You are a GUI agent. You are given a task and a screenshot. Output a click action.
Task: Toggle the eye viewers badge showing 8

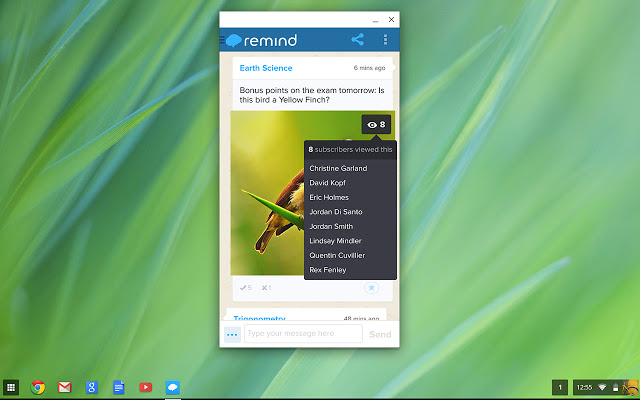[376, 124]
